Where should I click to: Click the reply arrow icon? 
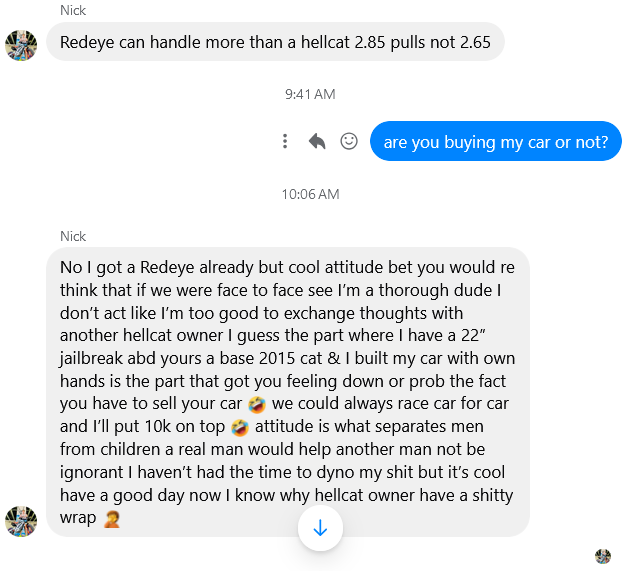point(317,141)
